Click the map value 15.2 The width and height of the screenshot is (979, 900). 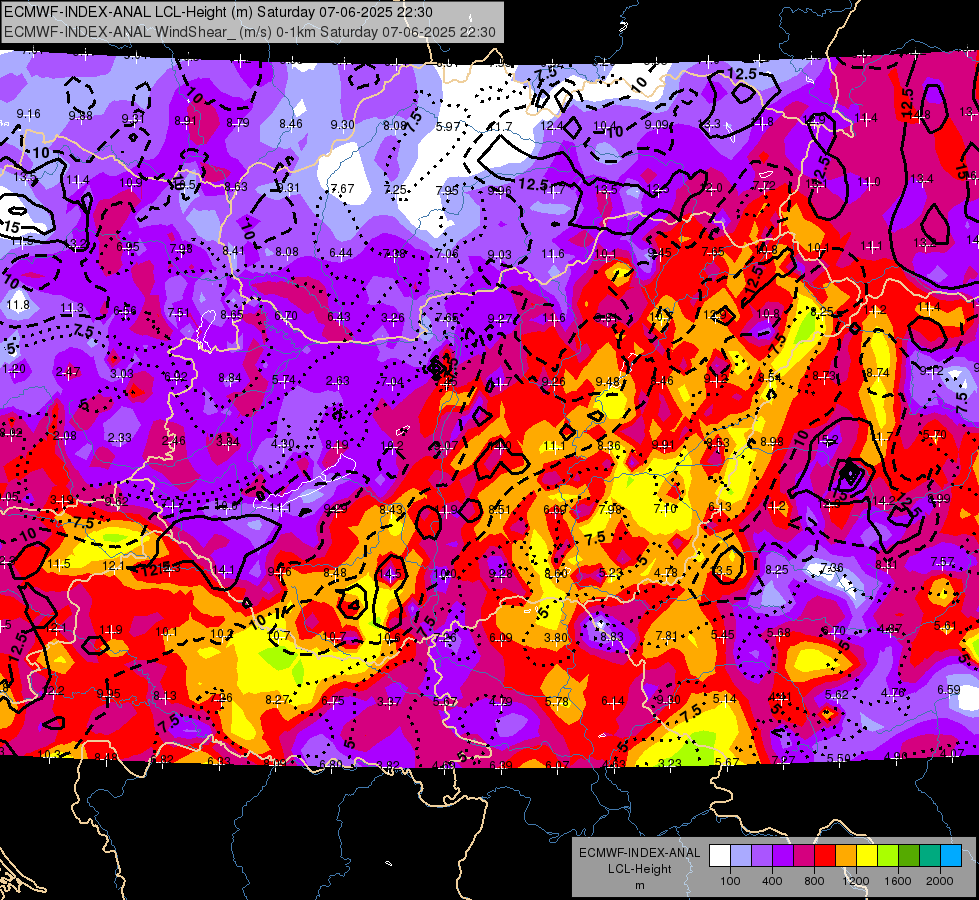(x=828, y=440)
